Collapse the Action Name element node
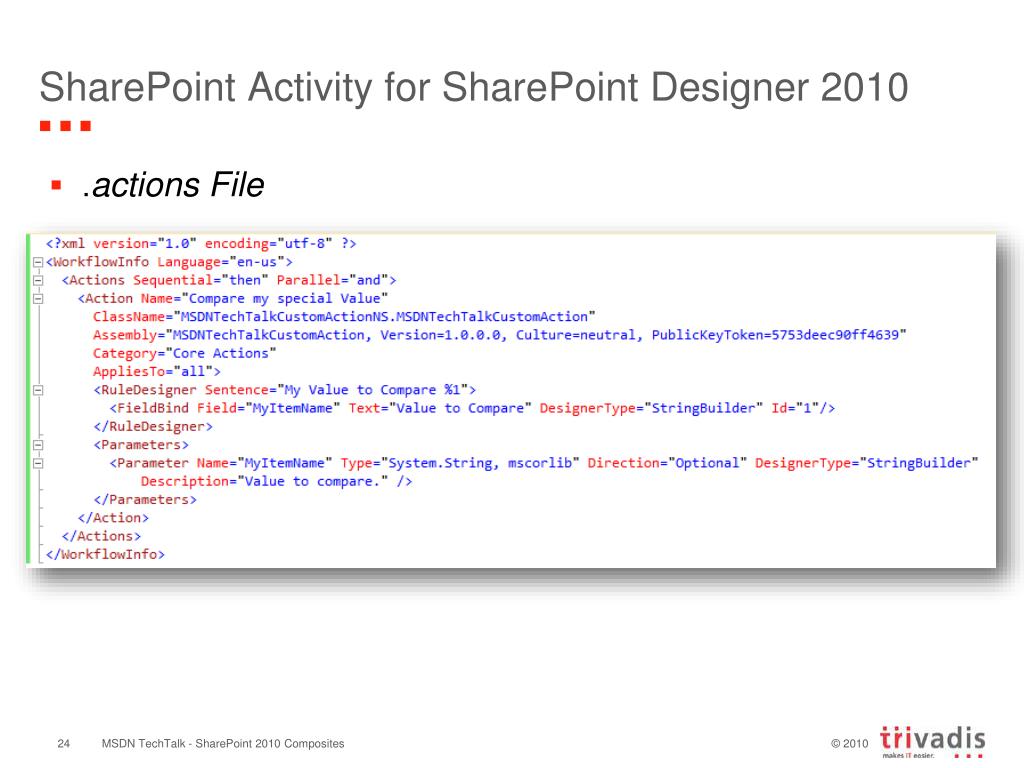 38,299
